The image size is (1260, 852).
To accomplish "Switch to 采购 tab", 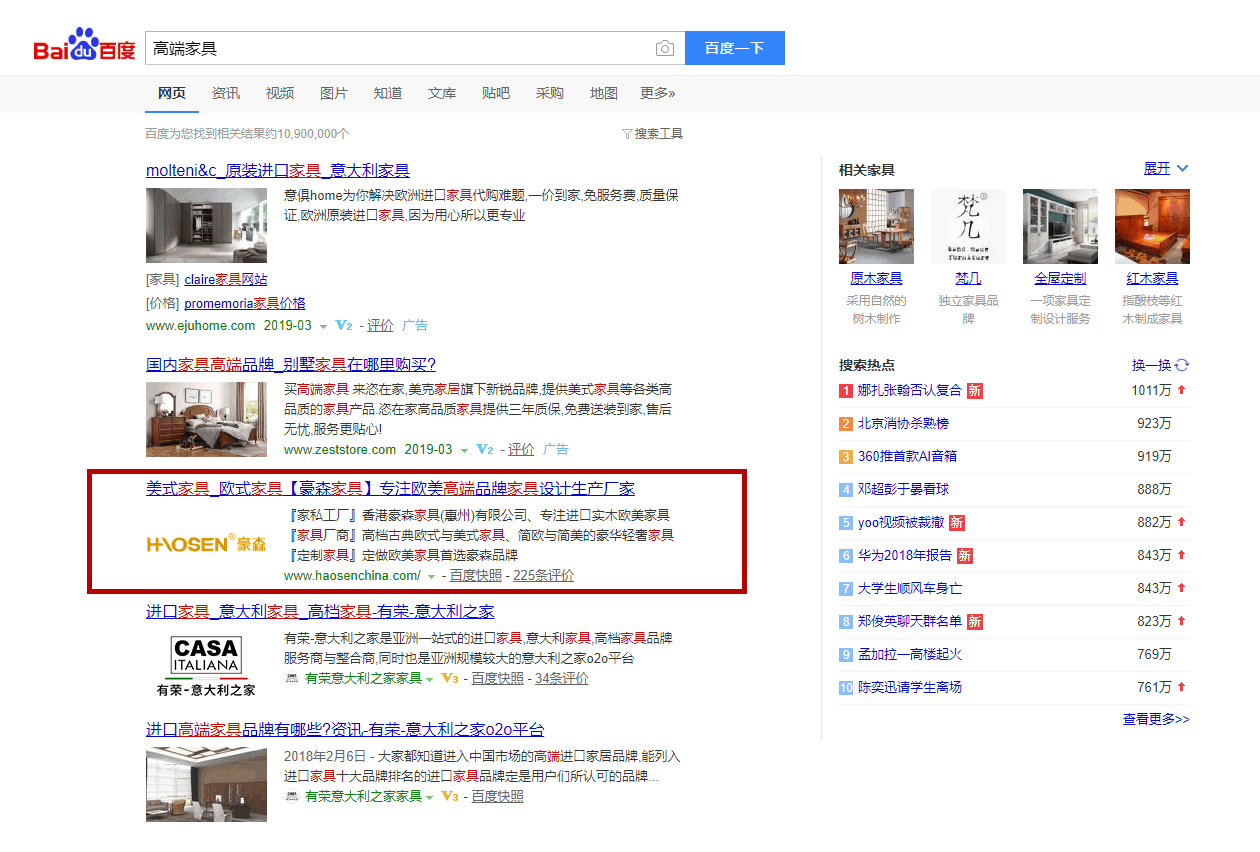I will pos(550,93).
